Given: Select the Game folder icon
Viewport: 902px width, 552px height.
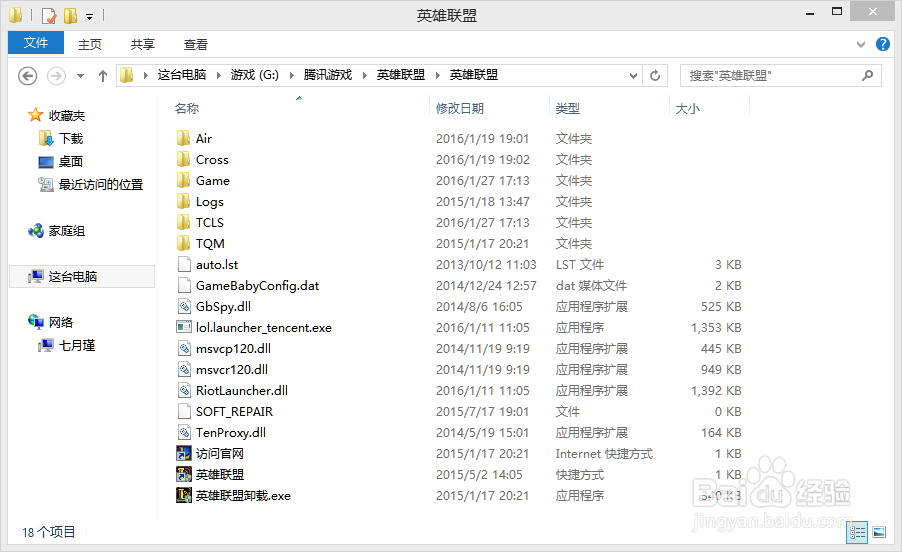Looking at the screenshot, I should 184,181.
